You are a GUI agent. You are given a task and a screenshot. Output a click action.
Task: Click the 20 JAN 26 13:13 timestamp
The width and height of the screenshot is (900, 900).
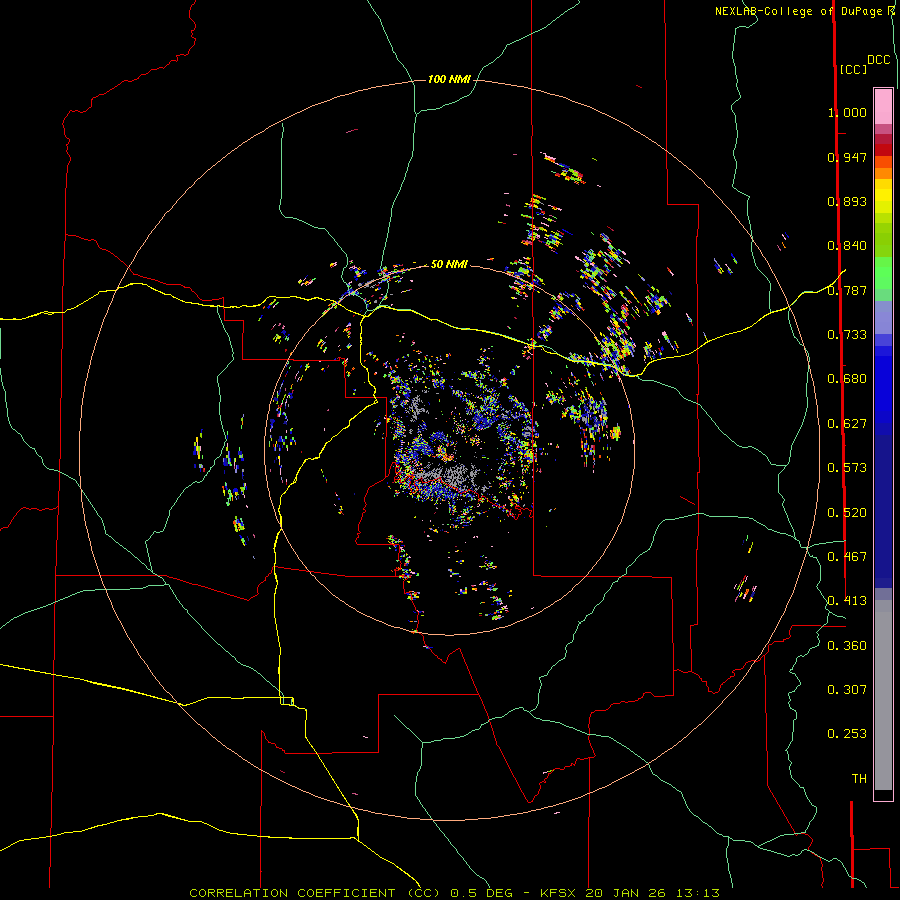[652, 893]
